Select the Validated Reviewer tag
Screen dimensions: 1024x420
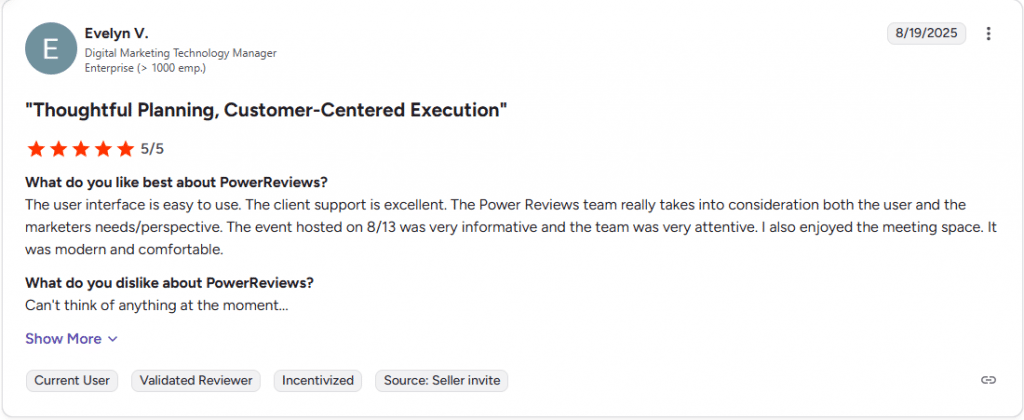click(x=196, y=380)
